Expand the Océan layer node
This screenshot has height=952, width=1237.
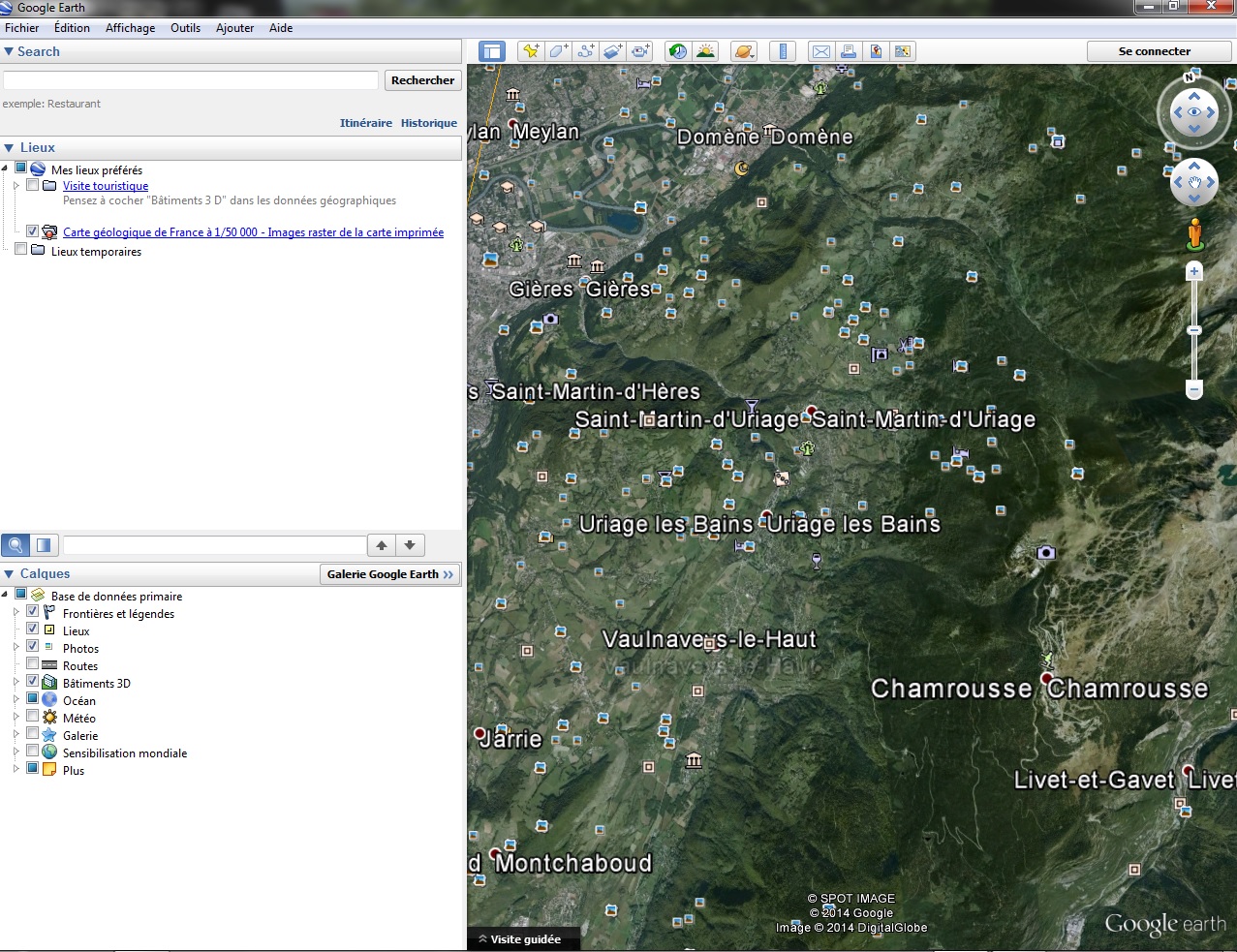(x=16, y=699)
